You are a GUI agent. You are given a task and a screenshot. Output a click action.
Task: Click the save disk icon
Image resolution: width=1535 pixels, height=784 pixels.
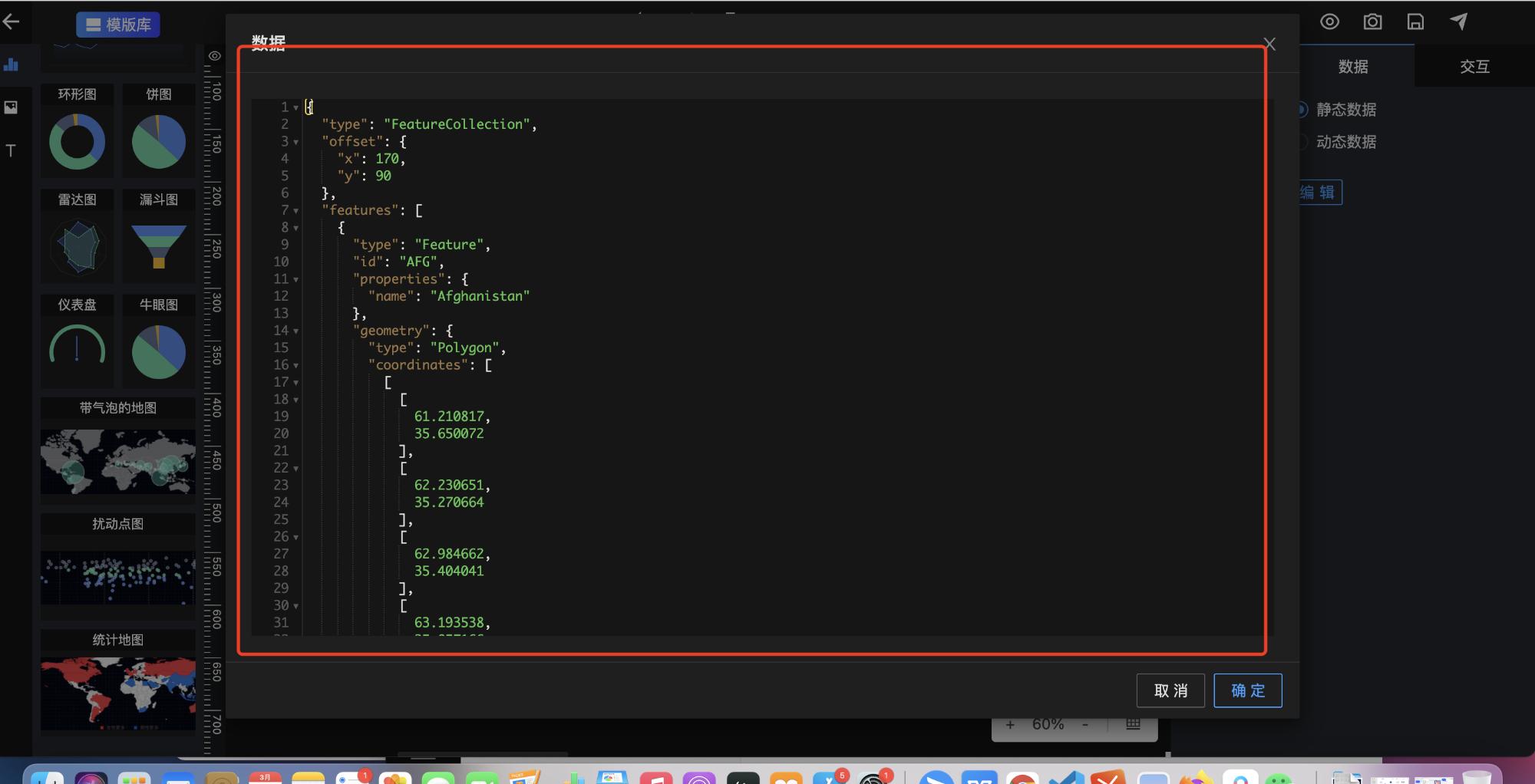(x=1415, y=21)
